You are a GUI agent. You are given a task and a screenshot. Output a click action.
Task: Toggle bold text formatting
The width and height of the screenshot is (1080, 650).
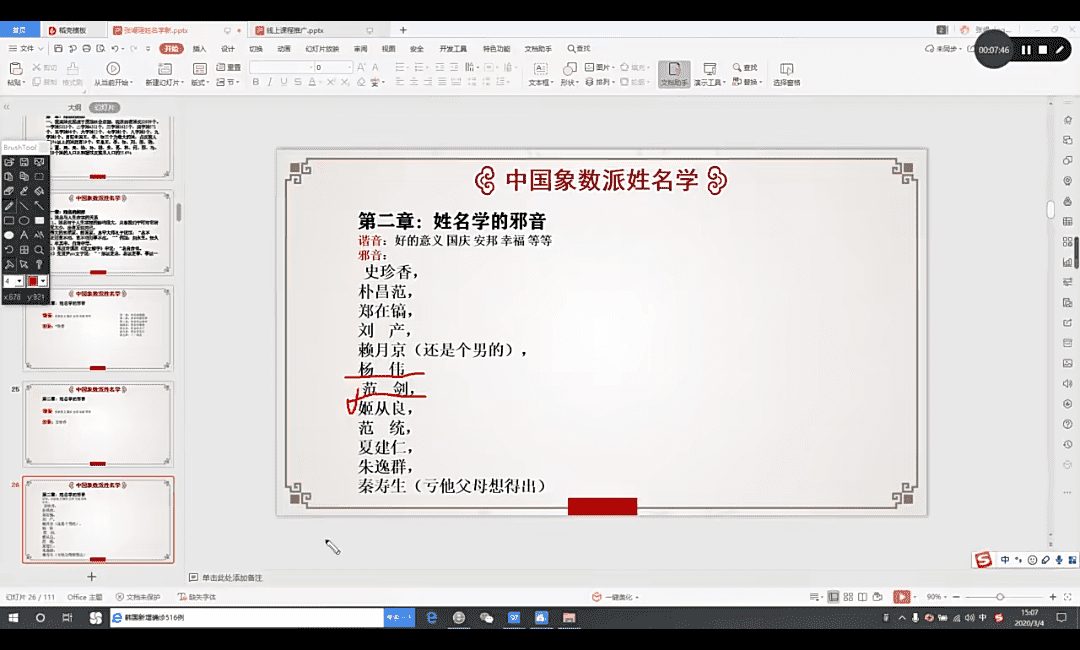256,82
